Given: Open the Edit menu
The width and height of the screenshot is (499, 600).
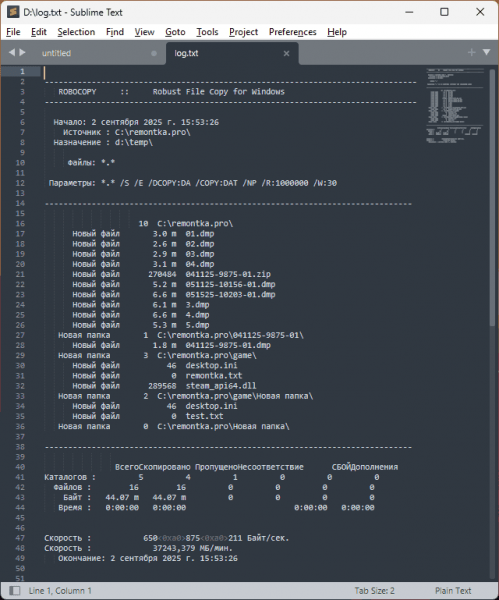Looking at the screenshot, I should [x=39, y=32].
